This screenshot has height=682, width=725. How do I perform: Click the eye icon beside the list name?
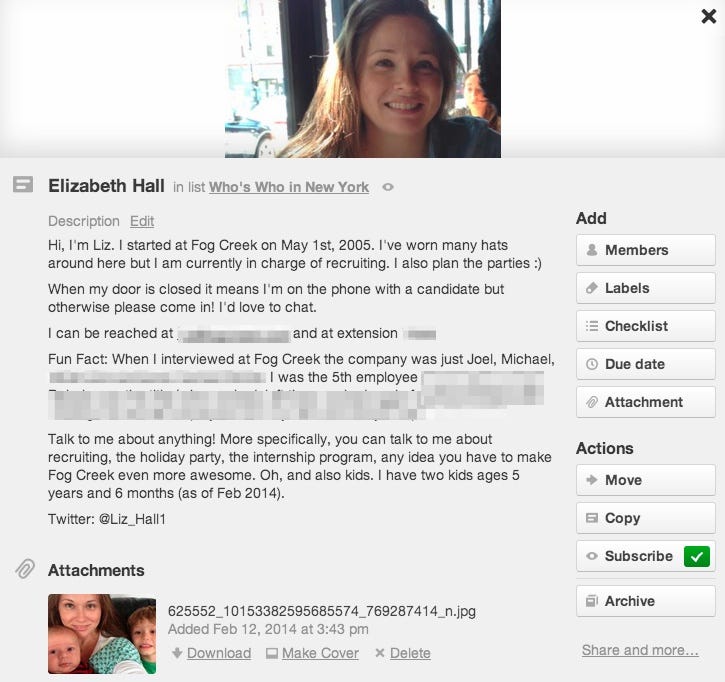point(388,187)
